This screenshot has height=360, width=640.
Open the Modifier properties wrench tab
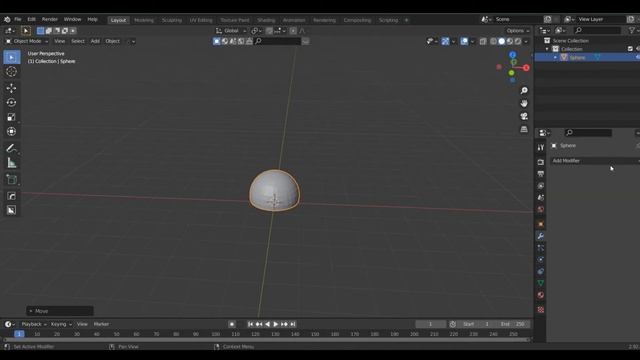click(540, 236)
